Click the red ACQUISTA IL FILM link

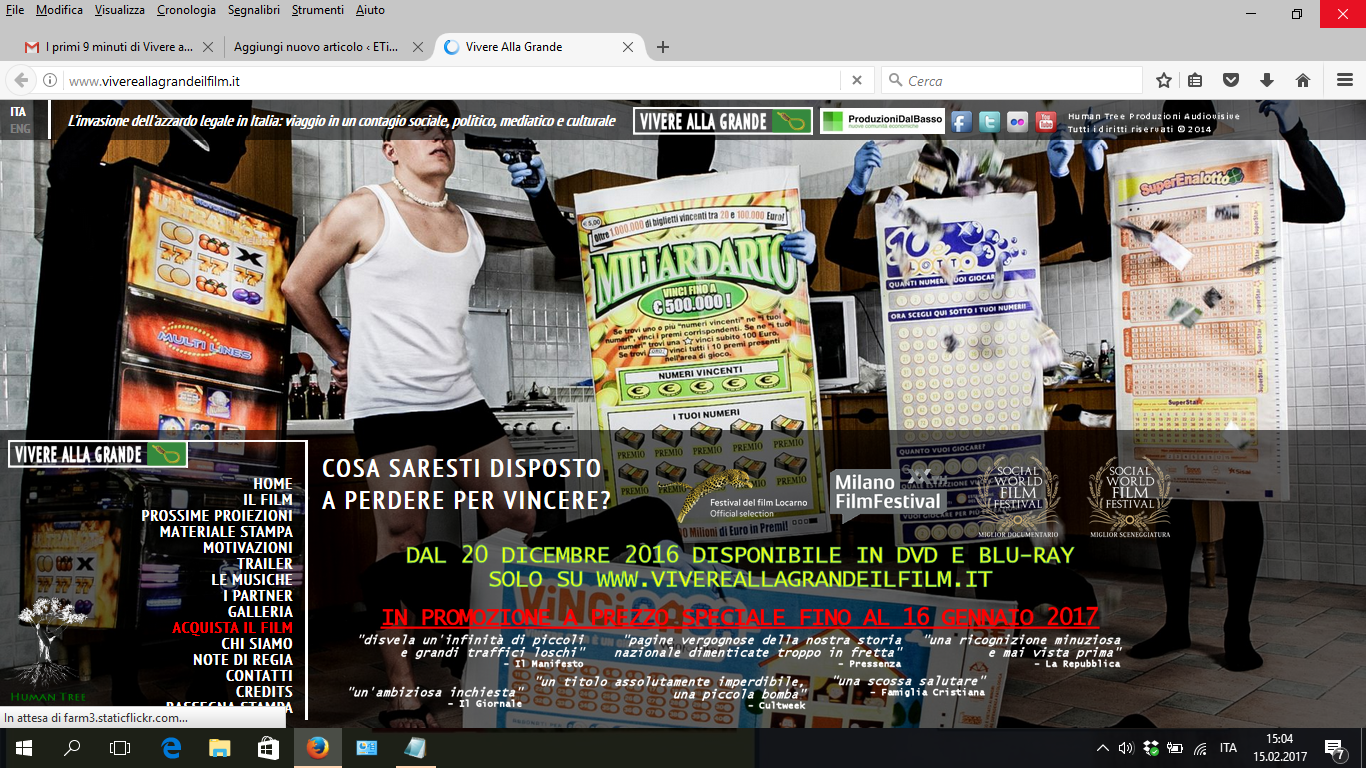(x=233, y=628)
